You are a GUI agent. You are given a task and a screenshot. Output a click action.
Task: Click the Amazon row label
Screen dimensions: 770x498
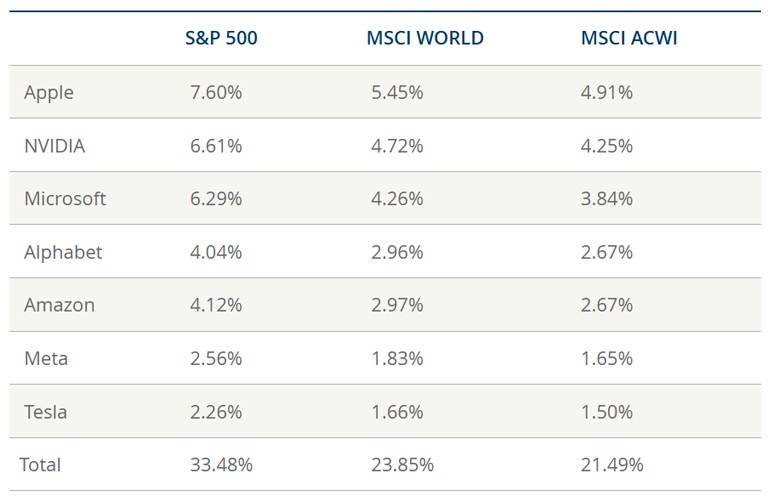(60, 305)
